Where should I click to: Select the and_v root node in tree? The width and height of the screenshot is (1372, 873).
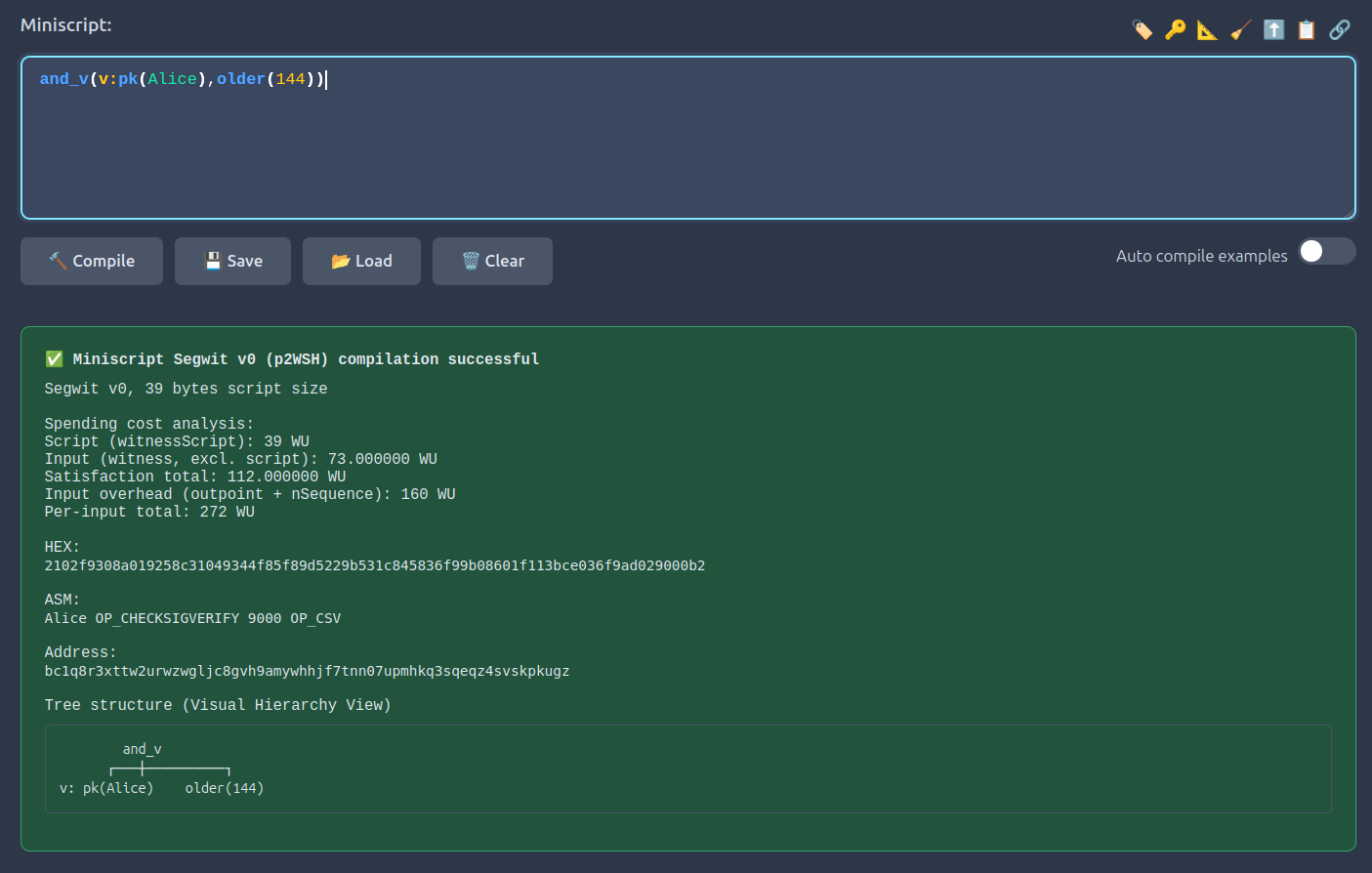pos(142,749)
